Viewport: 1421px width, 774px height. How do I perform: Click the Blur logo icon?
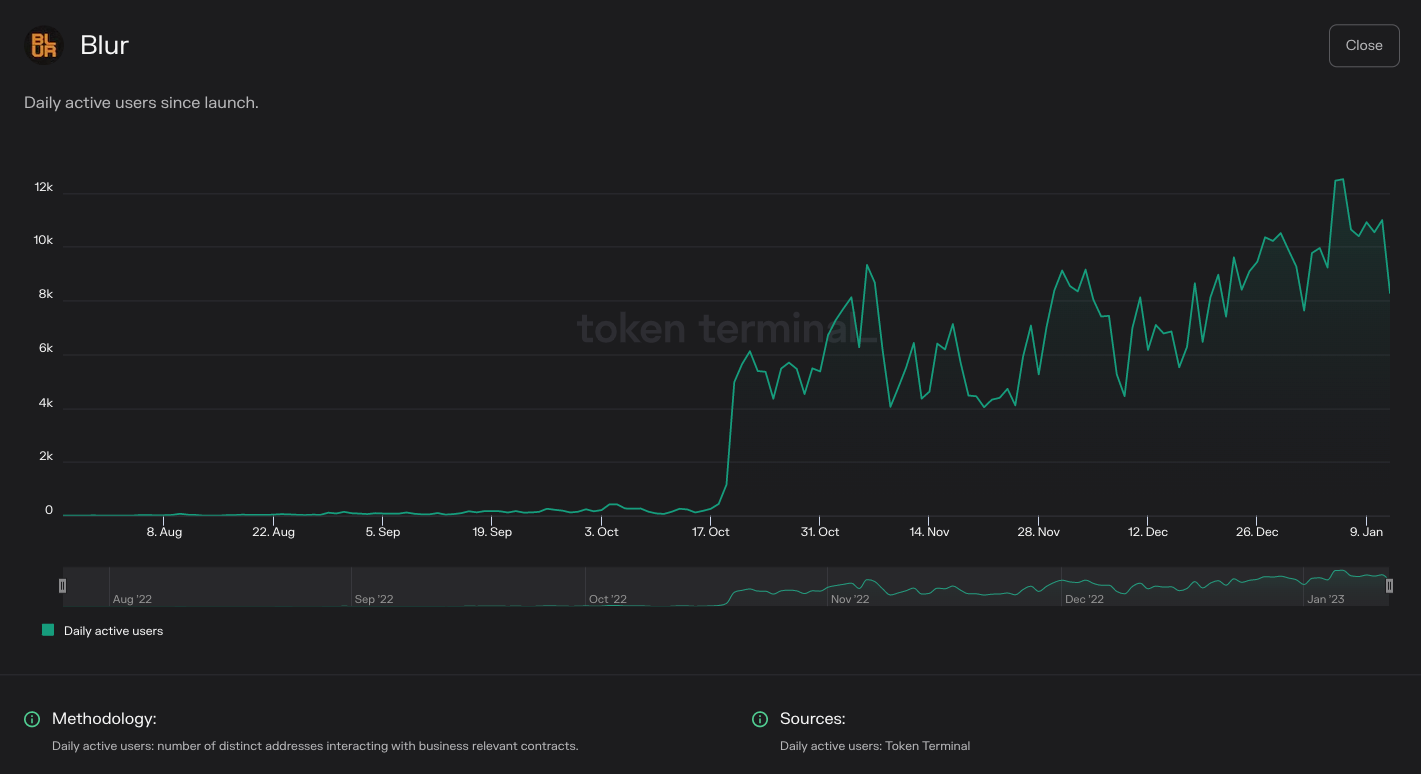click(42, 44)
